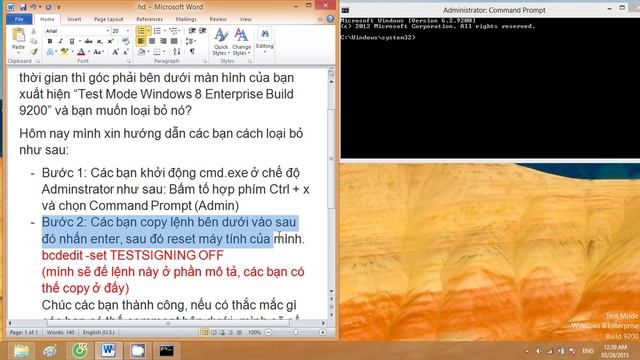The height and width of the screenshot is (360, 640).
Task: Click Words: 140 in status bar
Action: [x=60, y=333]
